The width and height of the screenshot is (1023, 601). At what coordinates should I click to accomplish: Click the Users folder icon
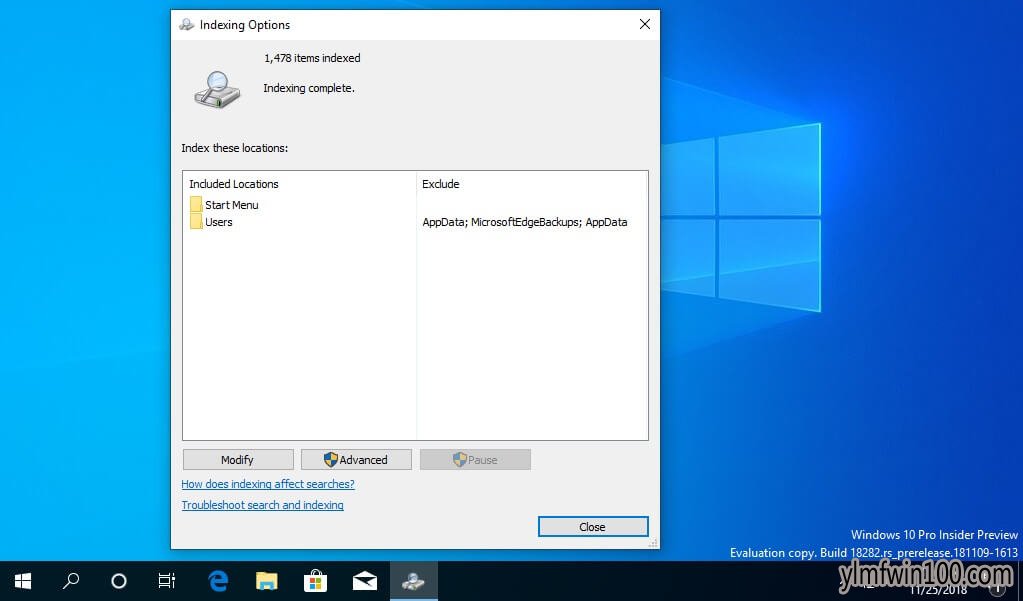pyautogui.click(x=196, y=222)
